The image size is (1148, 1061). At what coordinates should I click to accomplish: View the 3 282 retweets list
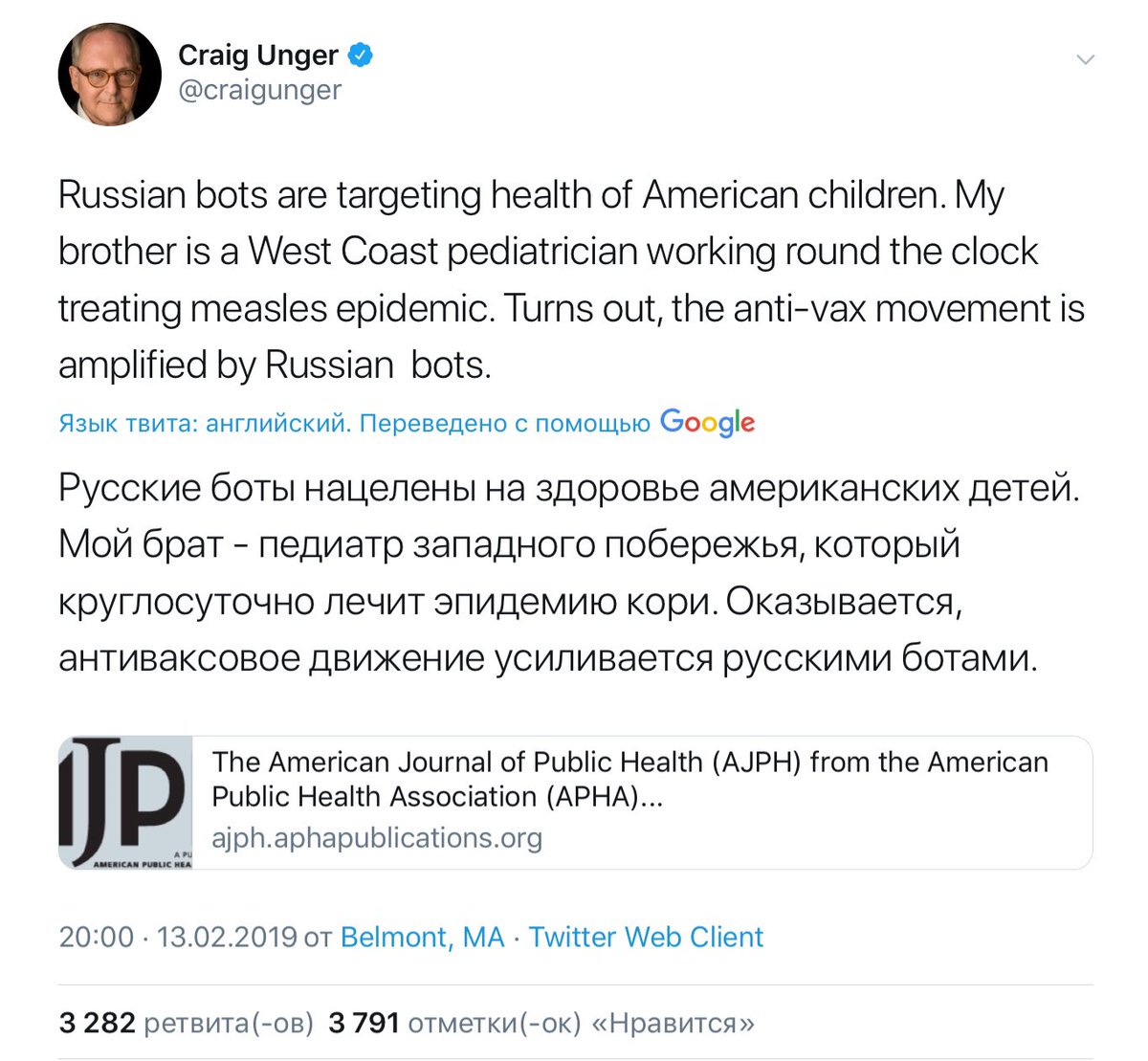187,1023
